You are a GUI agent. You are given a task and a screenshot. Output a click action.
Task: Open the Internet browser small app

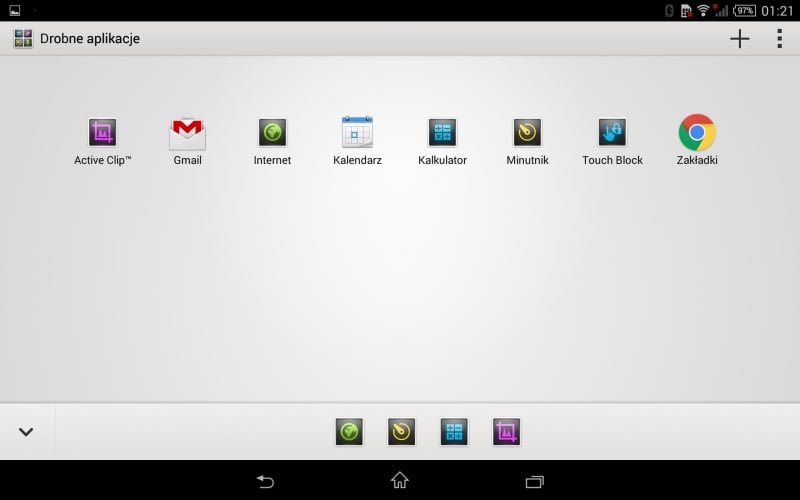[272, 140]
